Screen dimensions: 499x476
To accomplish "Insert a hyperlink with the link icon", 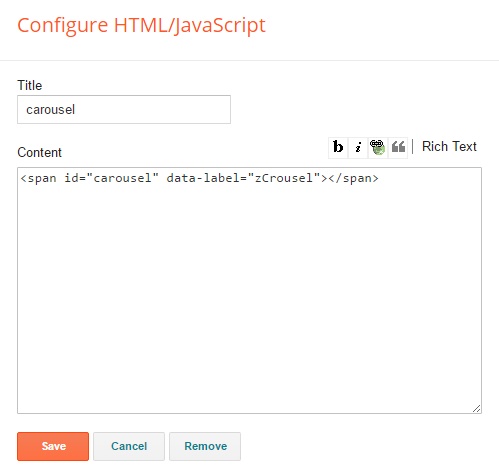I will (378, 147).
